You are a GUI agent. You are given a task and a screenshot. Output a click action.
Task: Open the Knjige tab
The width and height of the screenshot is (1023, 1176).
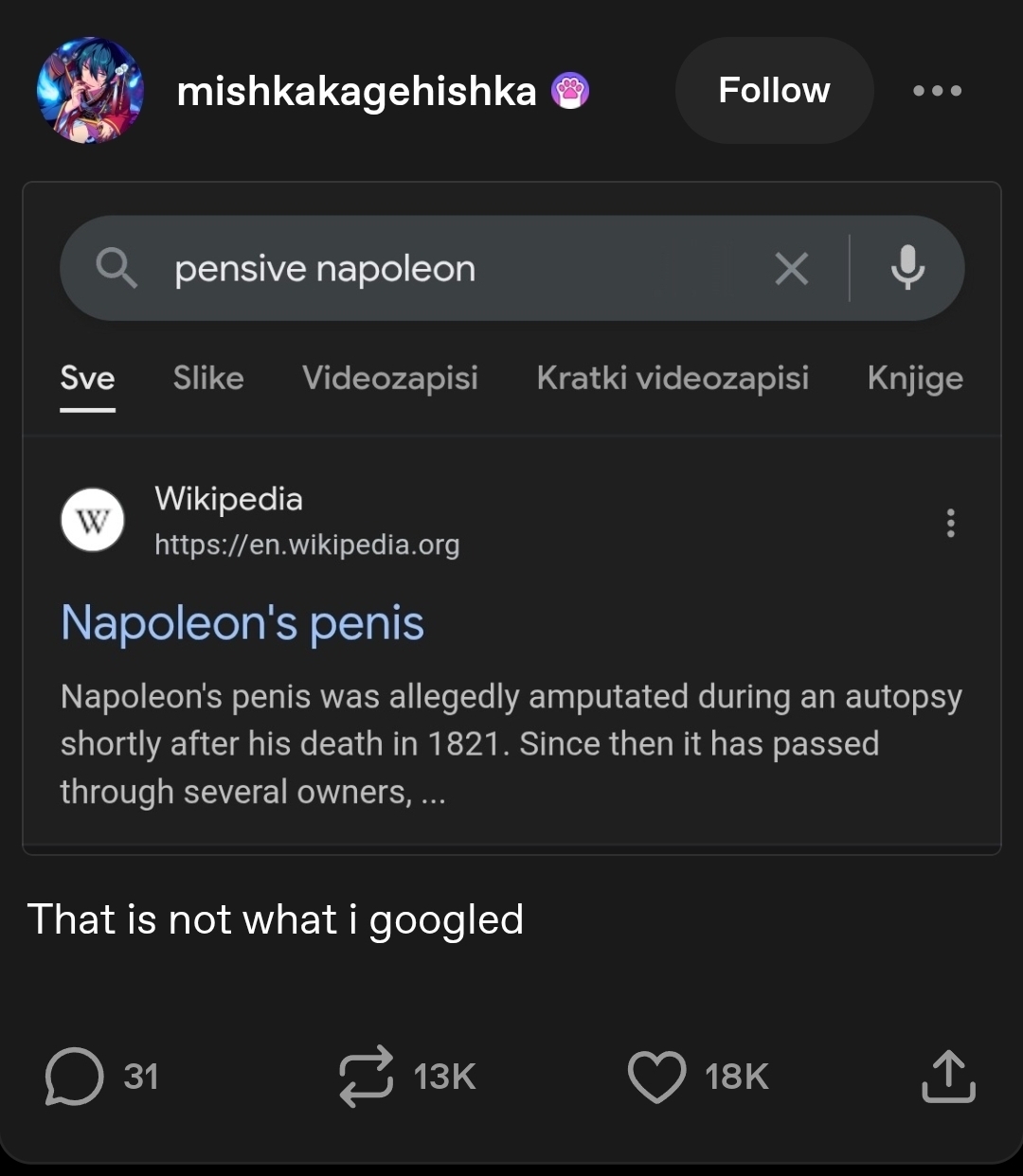pos(915,379)
